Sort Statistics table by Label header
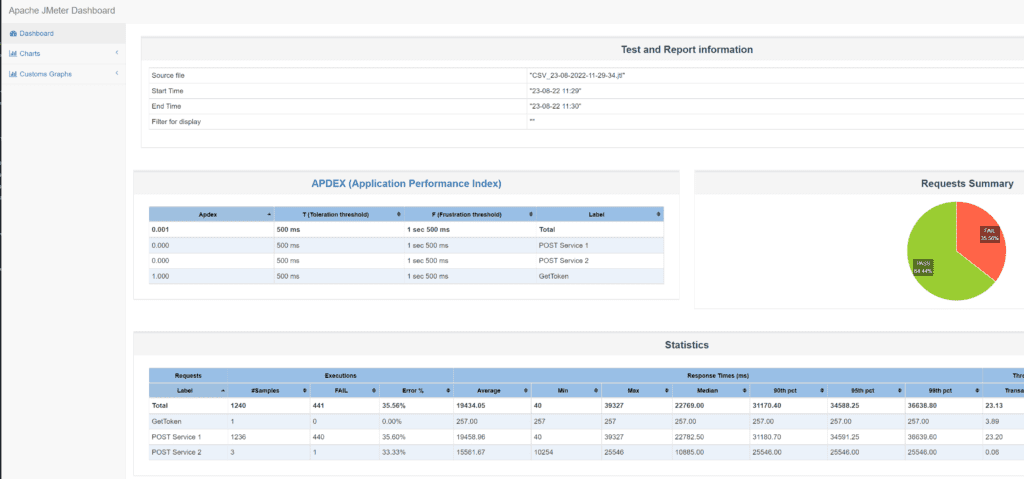 click(x=188, y=390)
